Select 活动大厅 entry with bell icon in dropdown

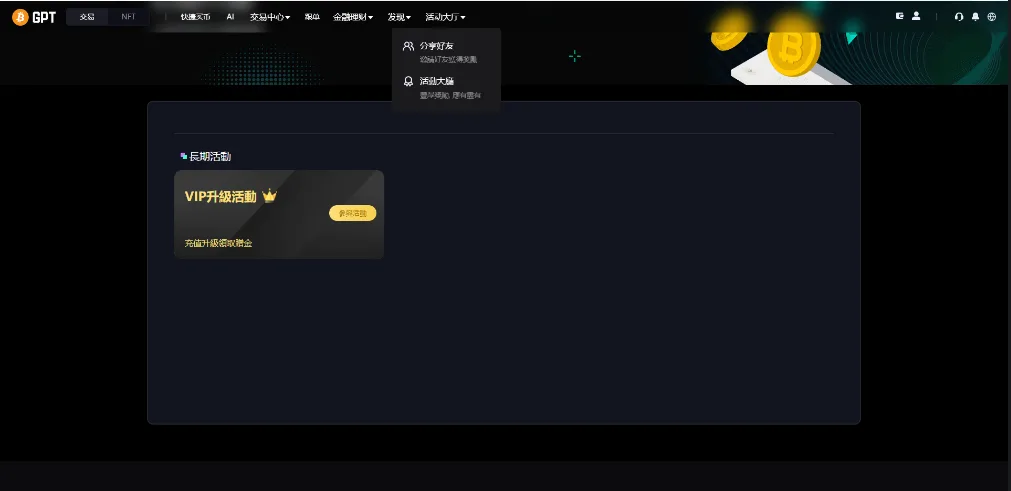click(x=437, y=81)
